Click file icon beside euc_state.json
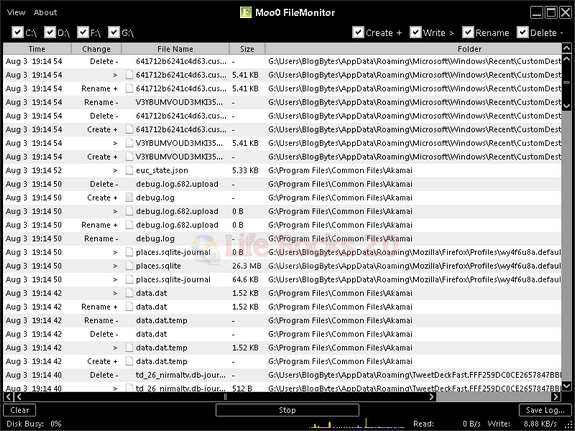The height and width of the screenshot is (431, 575). point(129,170)
